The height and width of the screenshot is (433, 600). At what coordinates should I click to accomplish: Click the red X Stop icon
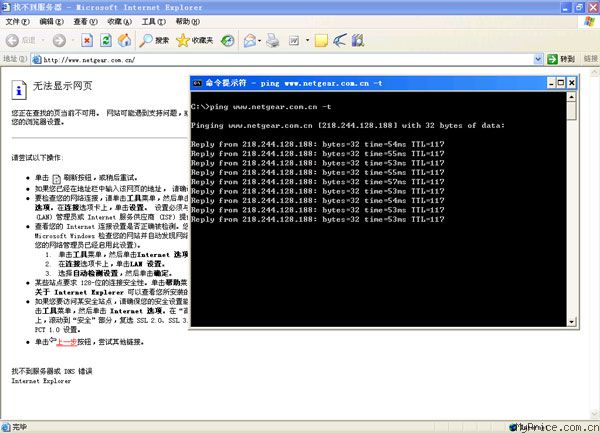point(87,40)
